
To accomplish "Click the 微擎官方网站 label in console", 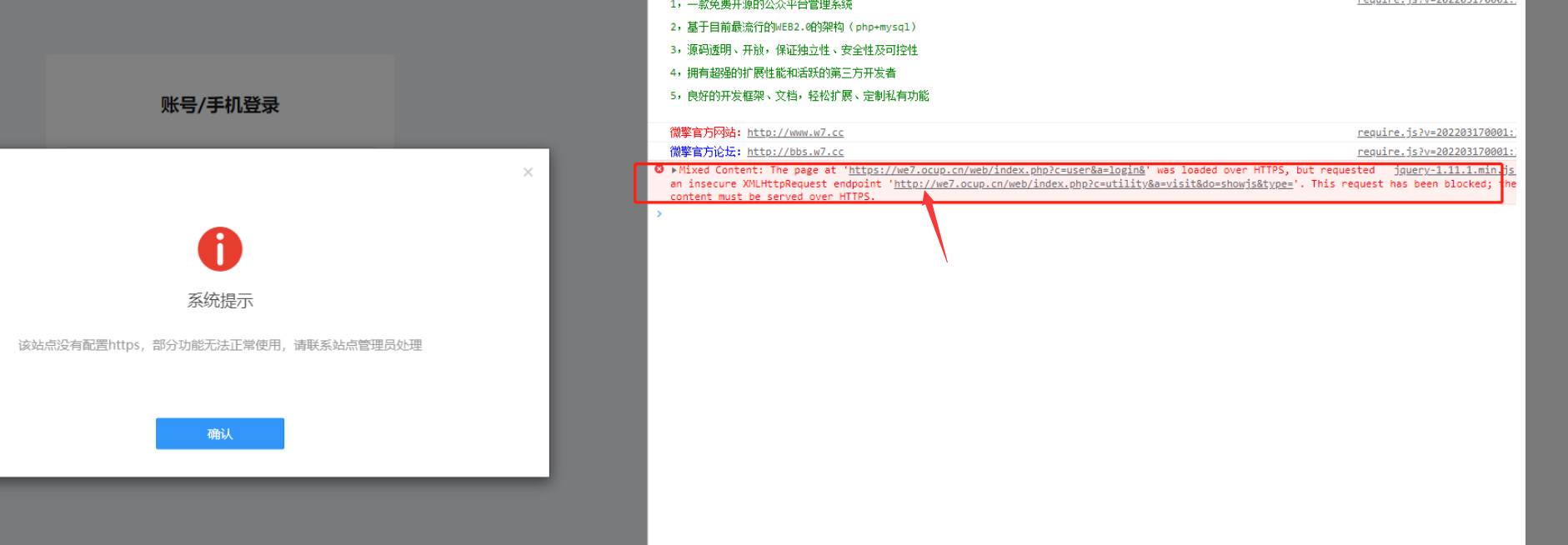I will click(705, 132).
